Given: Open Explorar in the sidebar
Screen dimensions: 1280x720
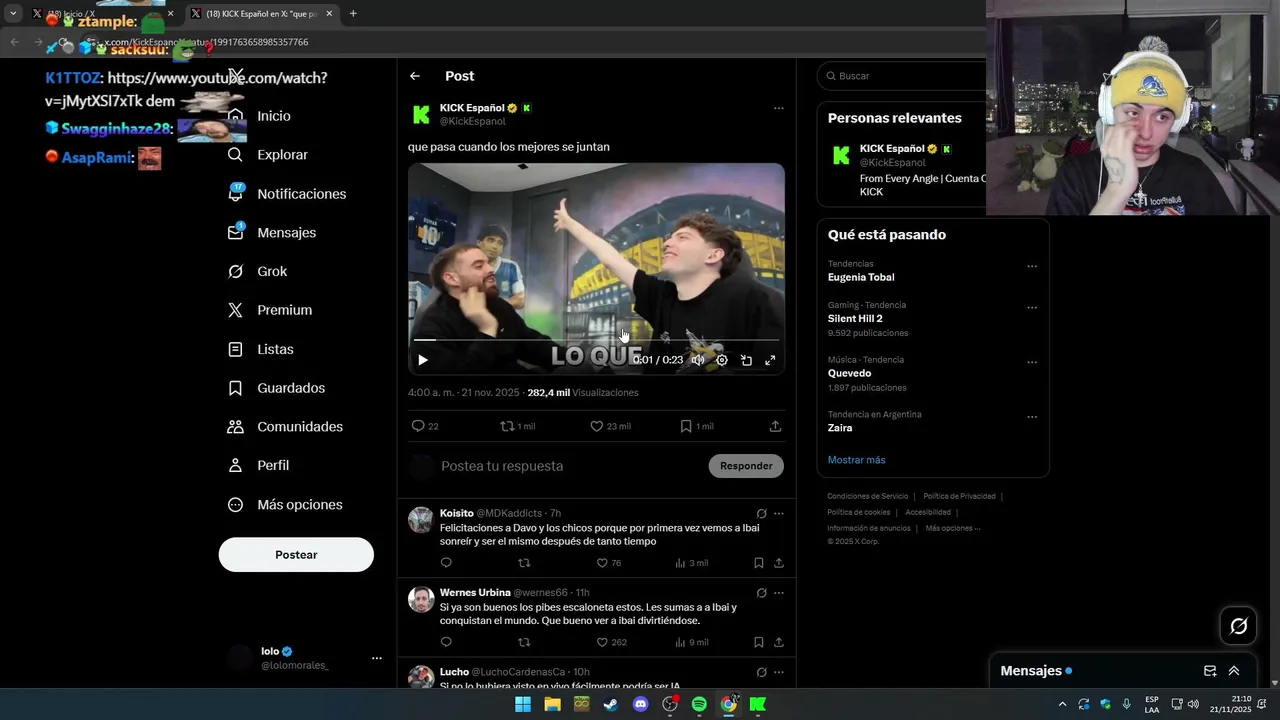Looking at the screenshot, I should click(267, 155).
